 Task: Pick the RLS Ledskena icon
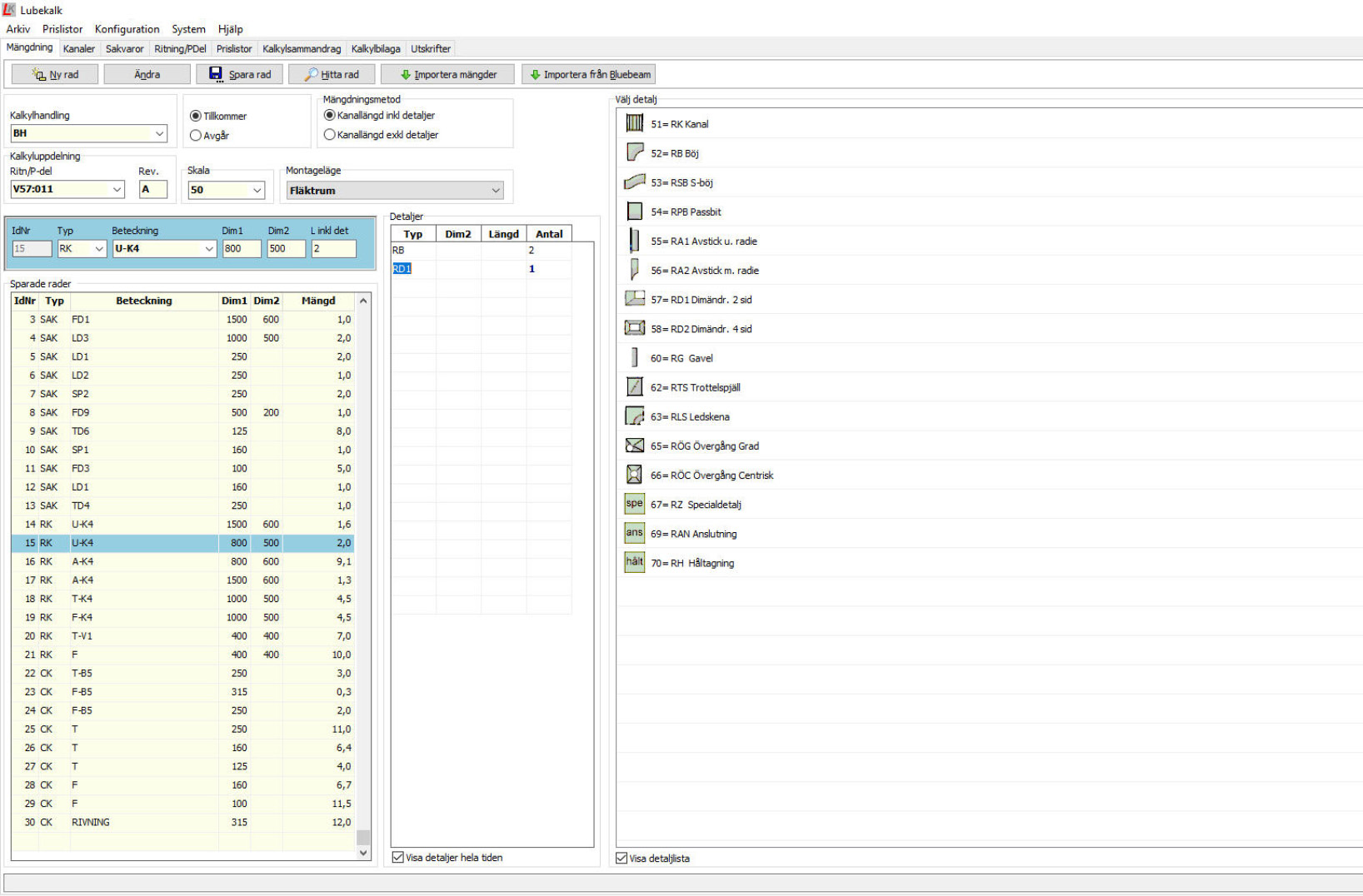(634, 416)
